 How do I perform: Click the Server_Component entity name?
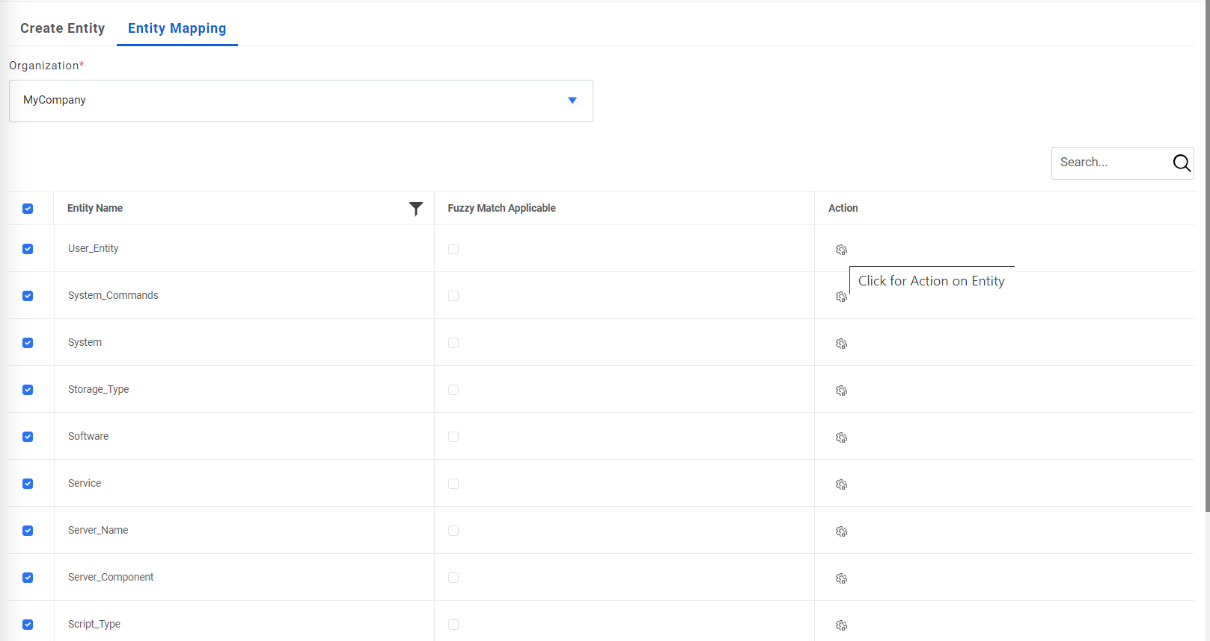[111, 577]
